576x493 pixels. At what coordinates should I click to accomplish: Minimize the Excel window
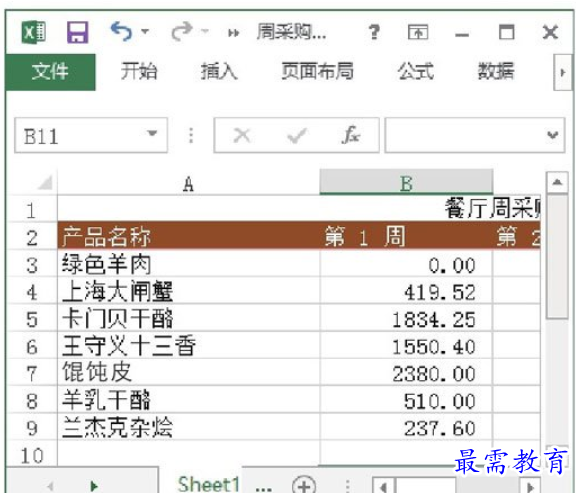[462, 35]
